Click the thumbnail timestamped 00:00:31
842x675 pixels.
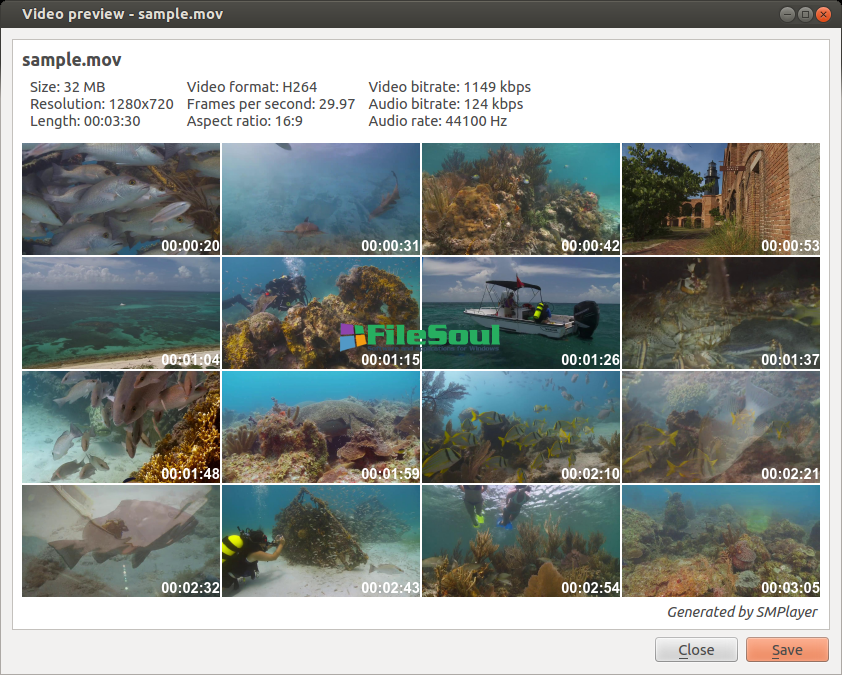[x=320, y=199]
